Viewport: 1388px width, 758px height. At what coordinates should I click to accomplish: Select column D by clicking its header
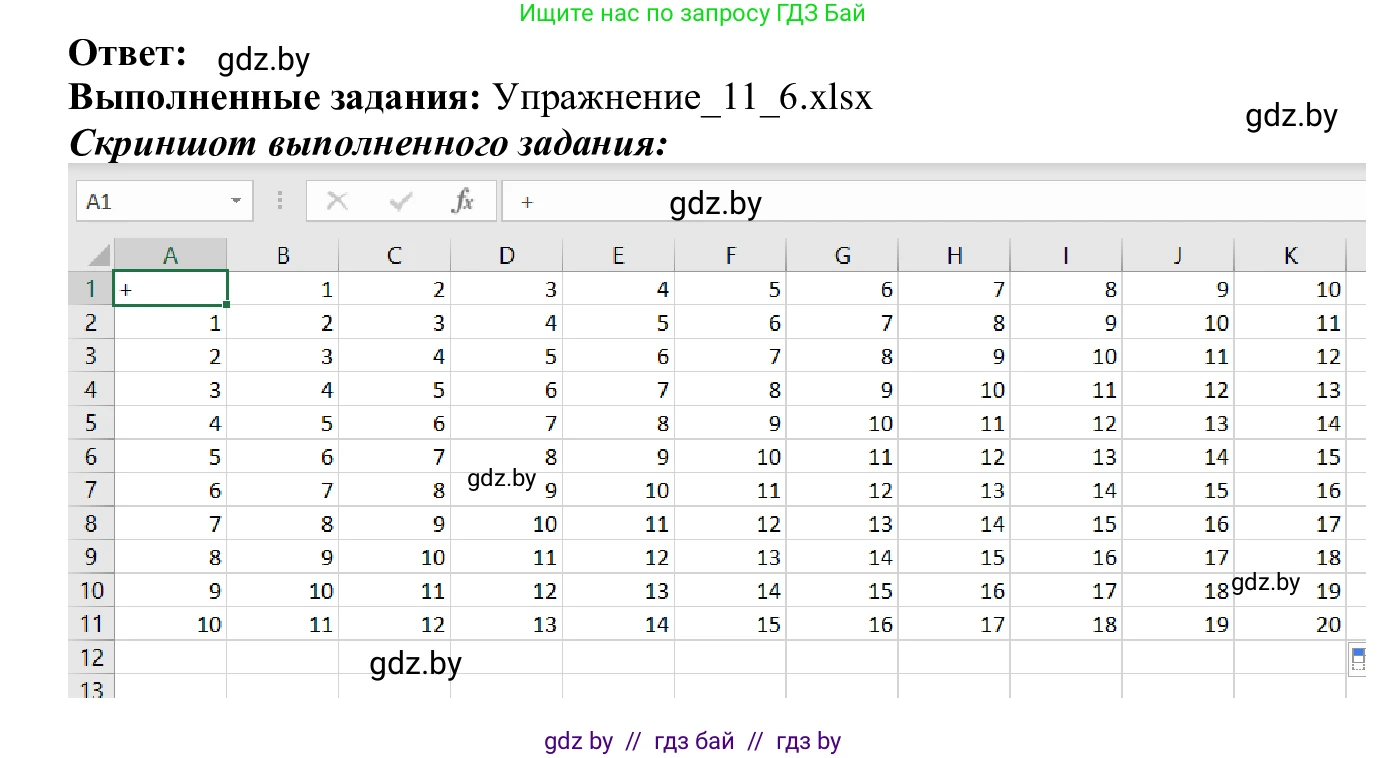(507, 254)
